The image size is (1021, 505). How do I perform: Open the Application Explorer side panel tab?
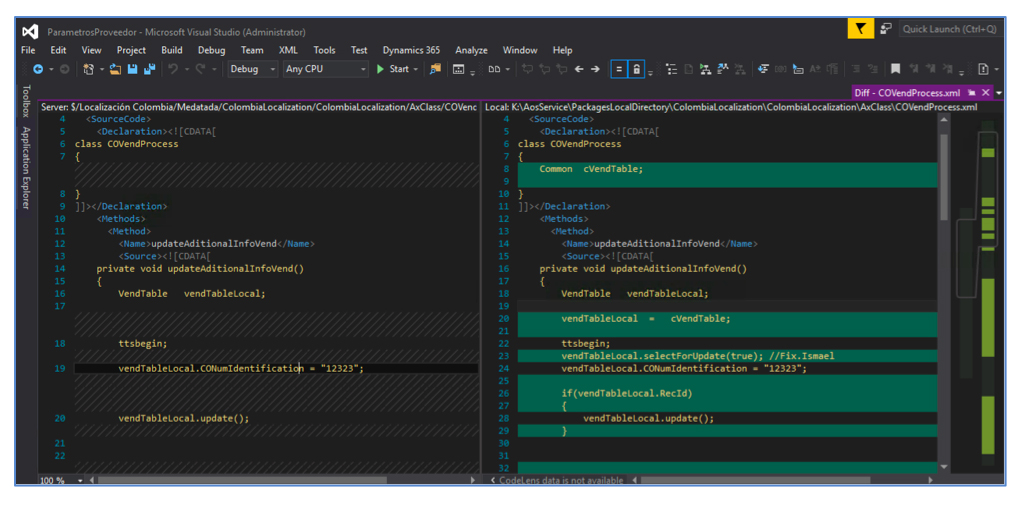tap(26, 167)
